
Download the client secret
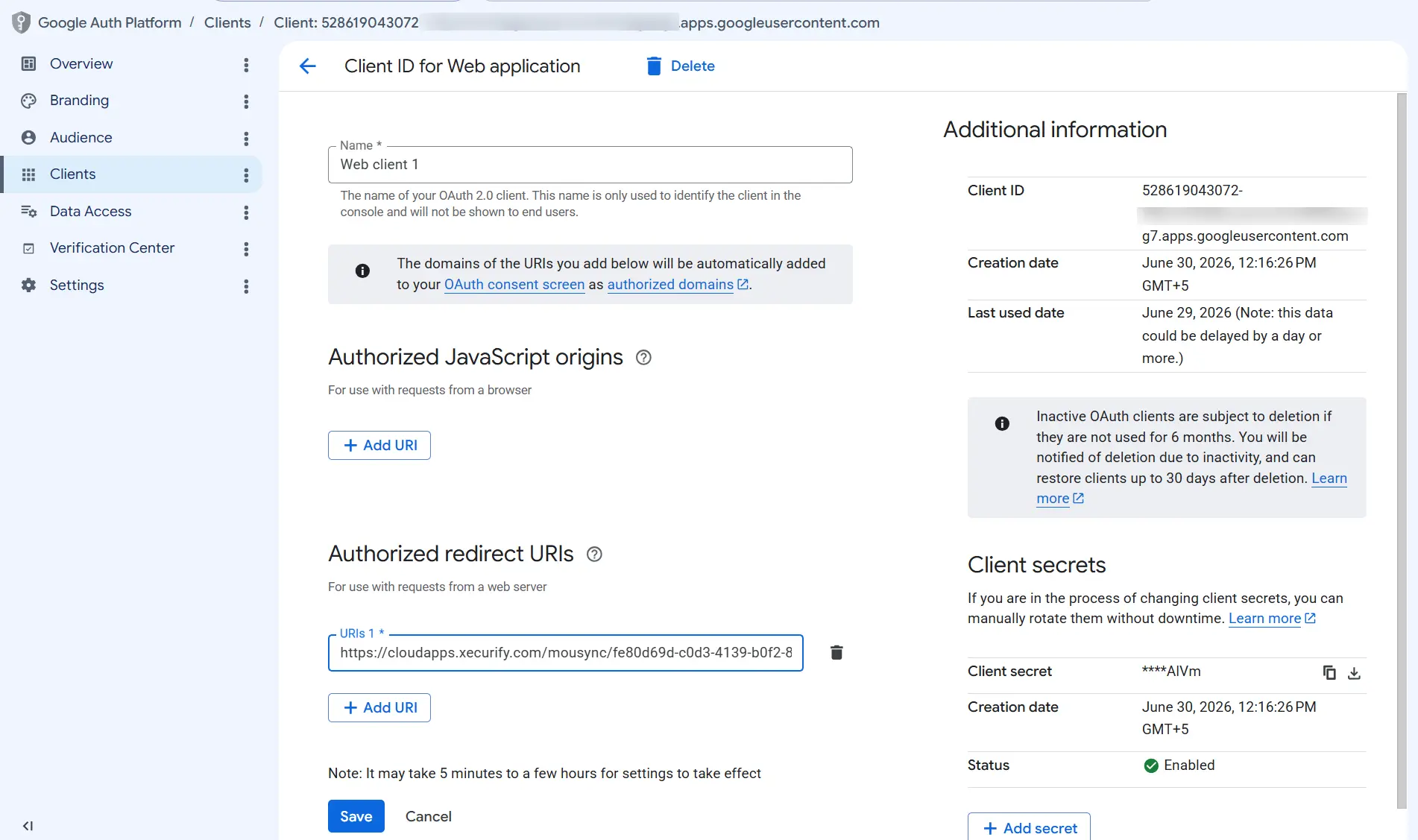click(1355, 673)
